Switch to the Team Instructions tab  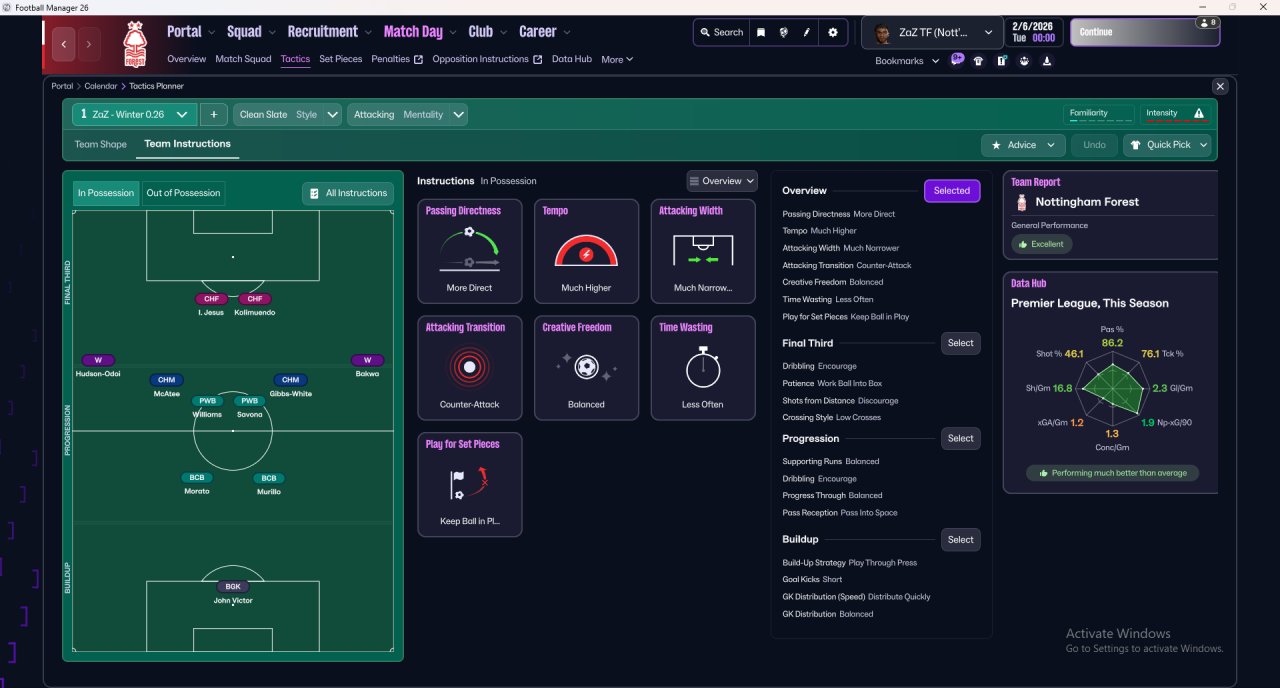[187, 144]
